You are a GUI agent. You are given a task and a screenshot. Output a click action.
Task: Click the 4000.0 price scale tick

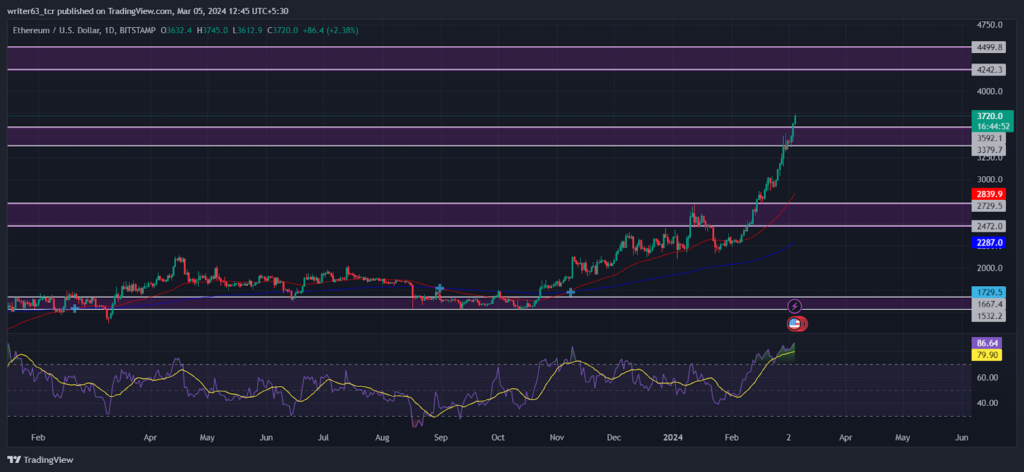pyautogui.click(x=990, y=91)
